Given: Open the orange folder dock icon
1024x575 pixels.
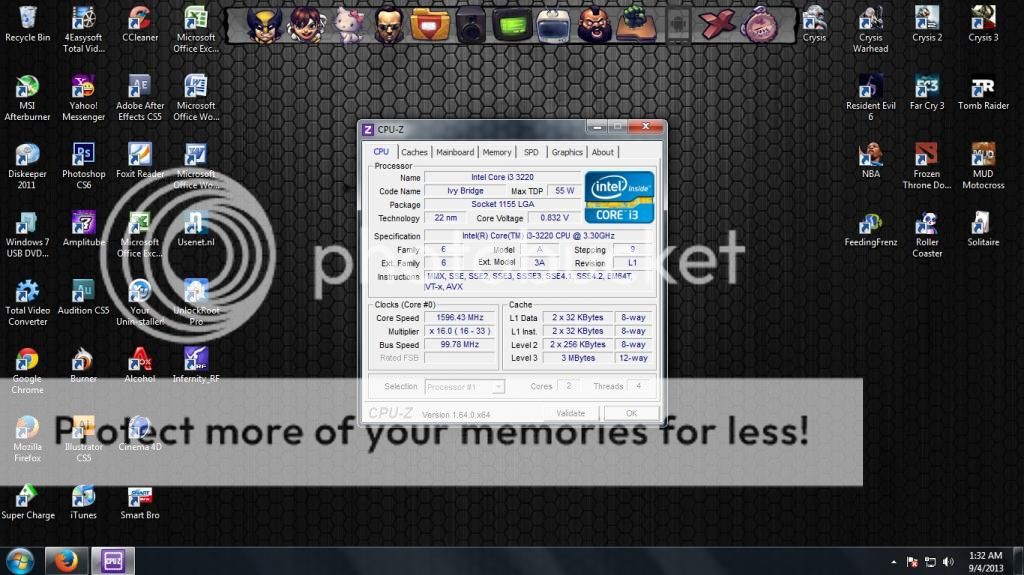Looking at the screenshot, I should 430,25.
